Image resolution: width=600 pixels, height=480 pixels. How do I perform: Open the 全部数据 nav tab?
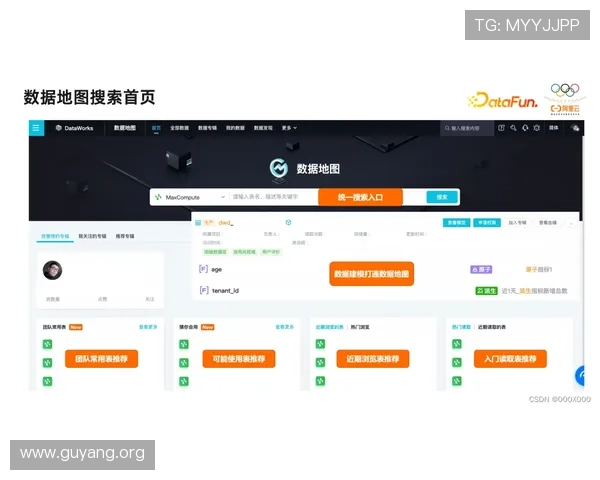179,128
